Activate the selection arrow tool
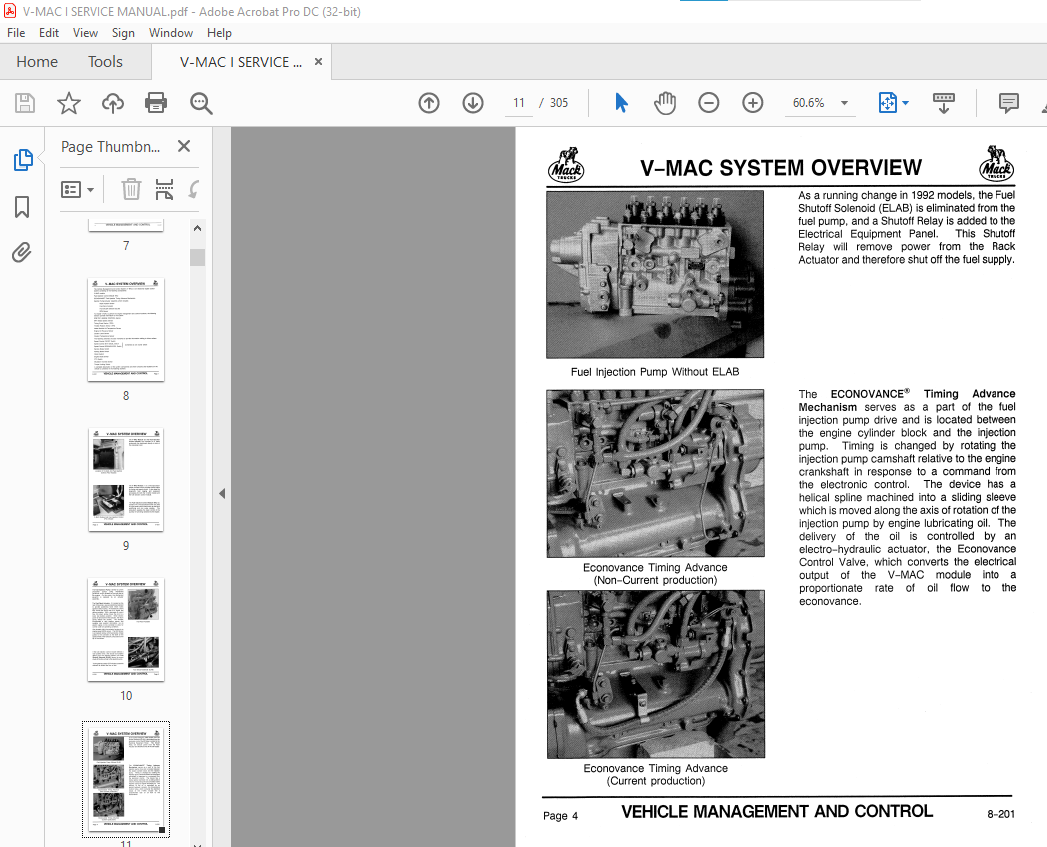 pos(621,103)
